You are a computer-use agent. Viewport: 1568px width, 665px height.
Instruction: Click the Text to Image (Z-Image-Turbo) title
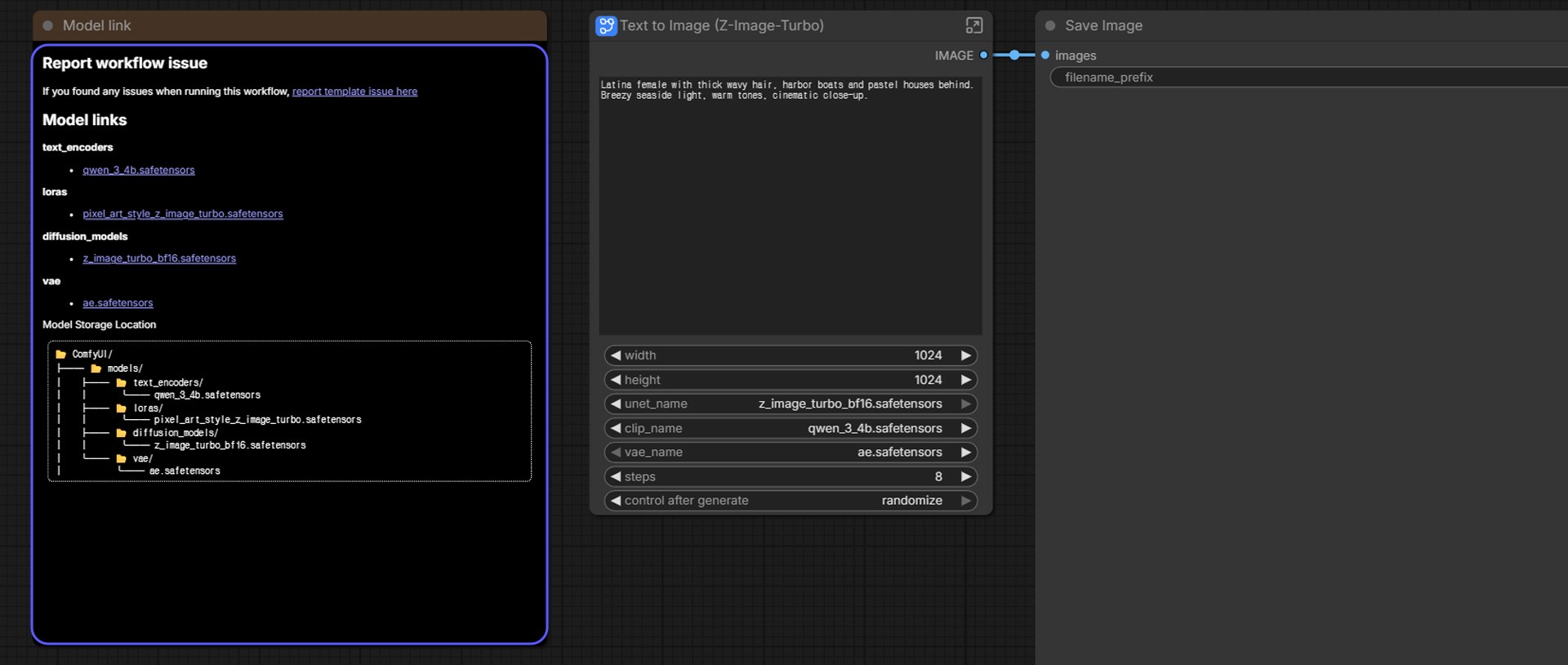pyautogui.click(x=722, y=26)
